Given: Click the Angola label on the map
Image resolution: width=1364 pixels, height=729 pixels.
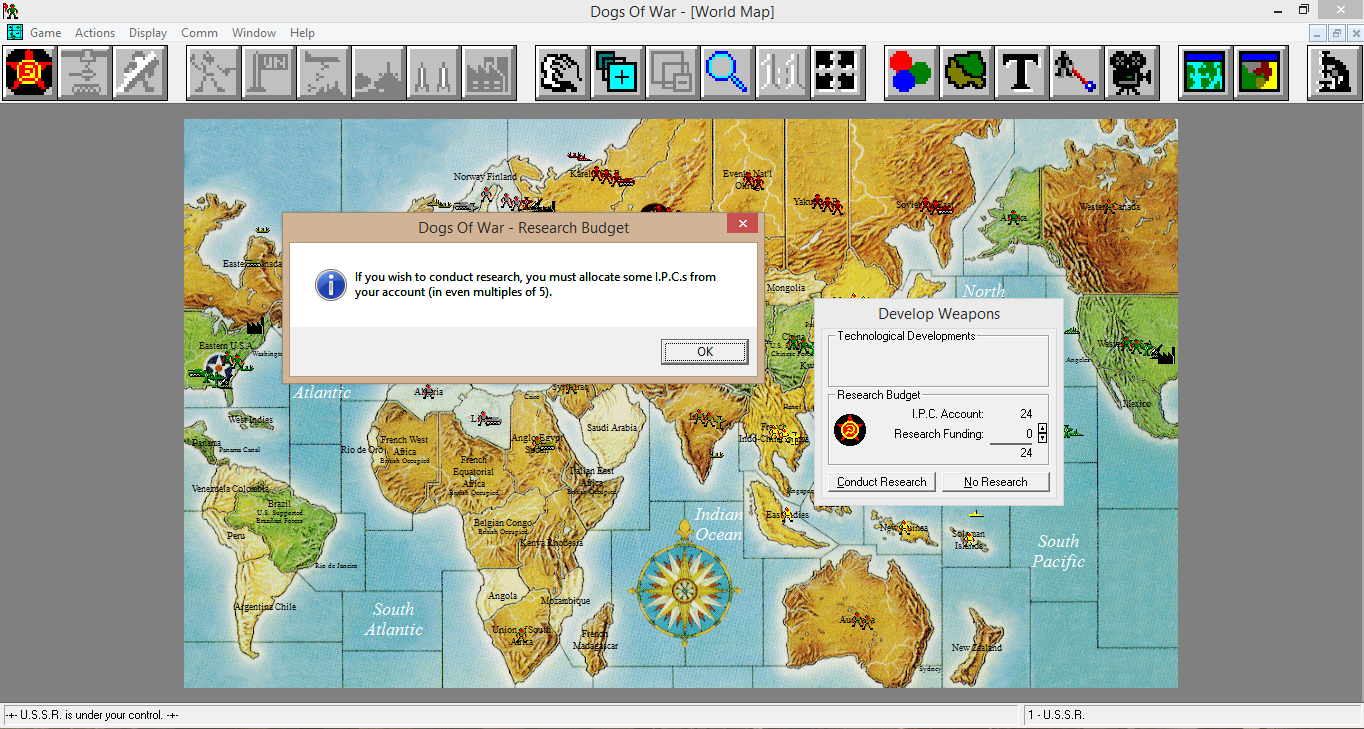Looking at the screenshot, I should (x=503, y=596).
